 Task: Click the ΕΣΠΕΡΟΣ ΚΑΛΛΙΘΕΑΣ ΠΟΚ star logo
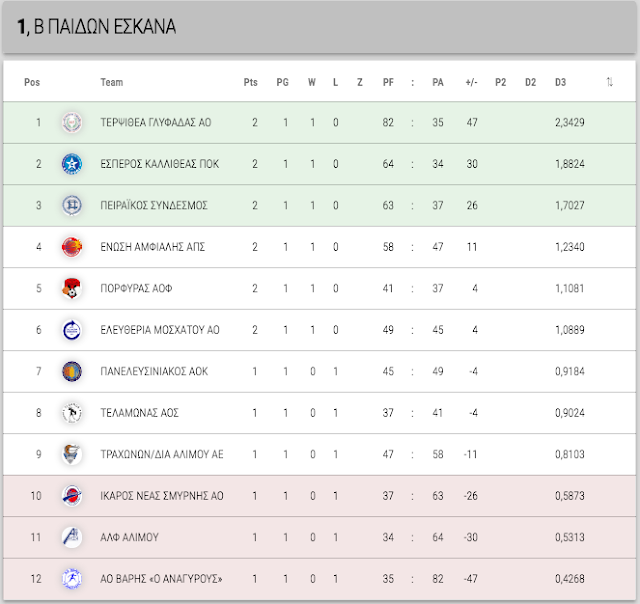pos(72,164)
